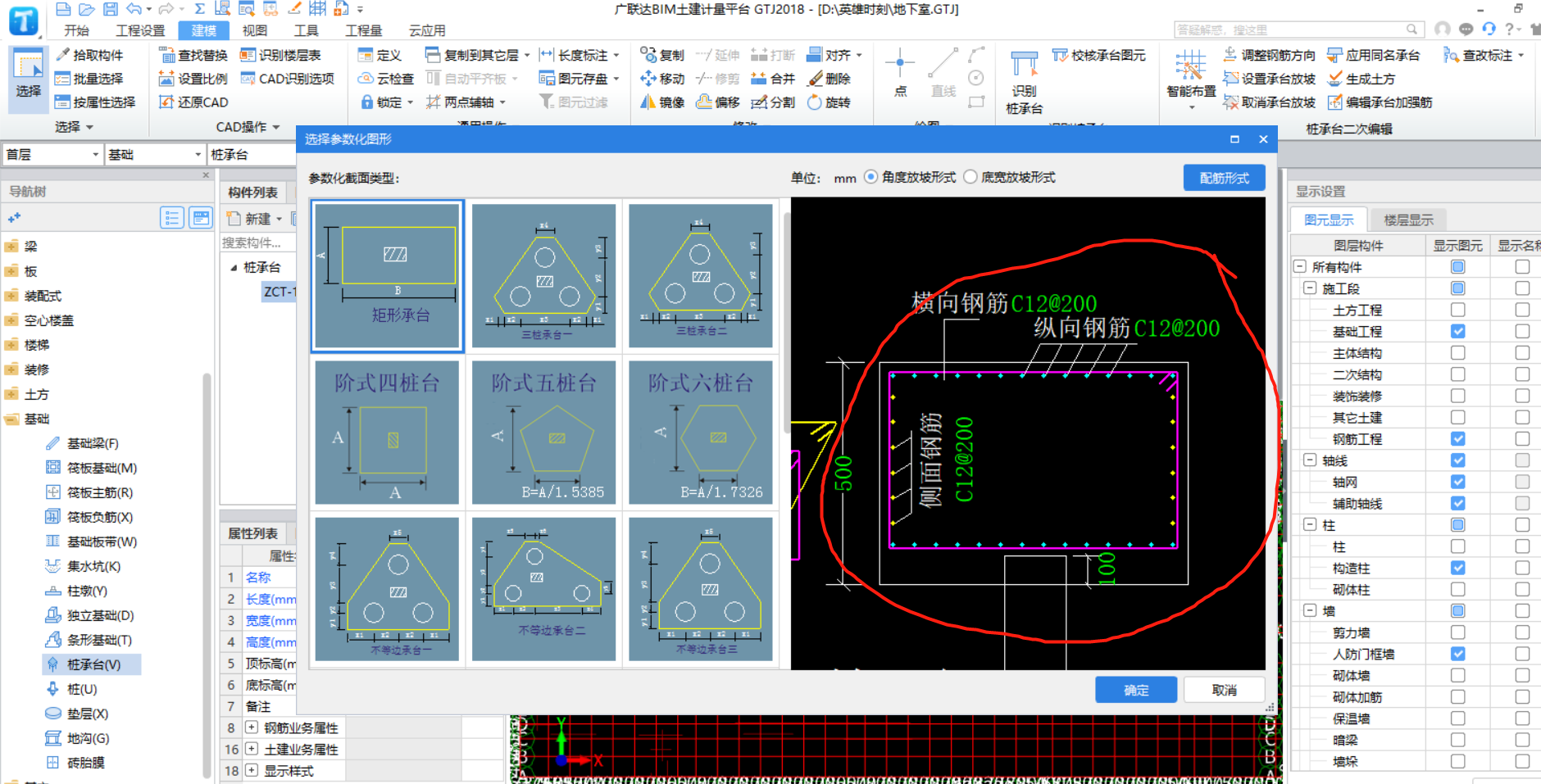
Task: Collapse the 墙 tree node
Action: pos(1310,610)
